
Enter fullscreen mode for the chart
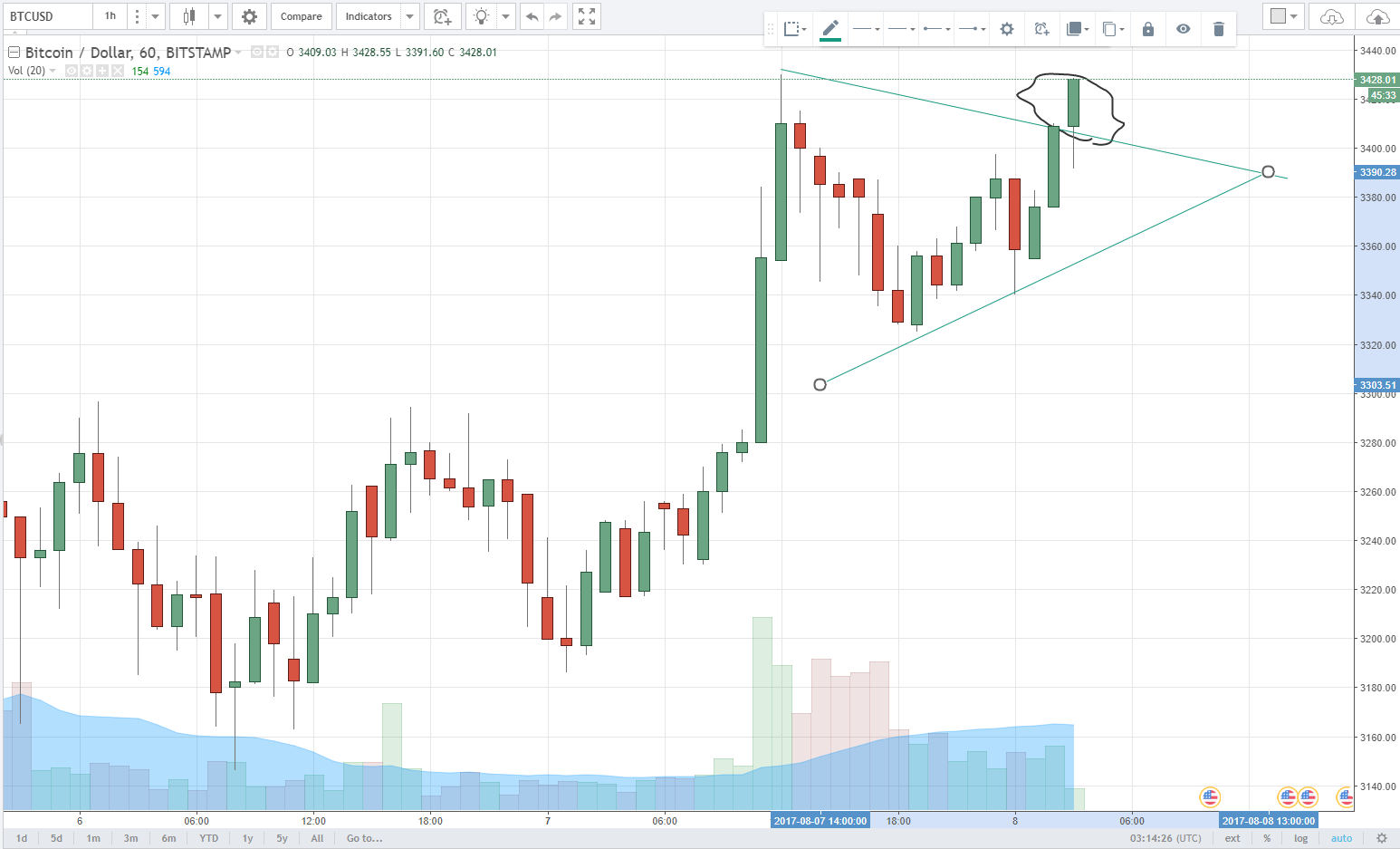[587, 16]
